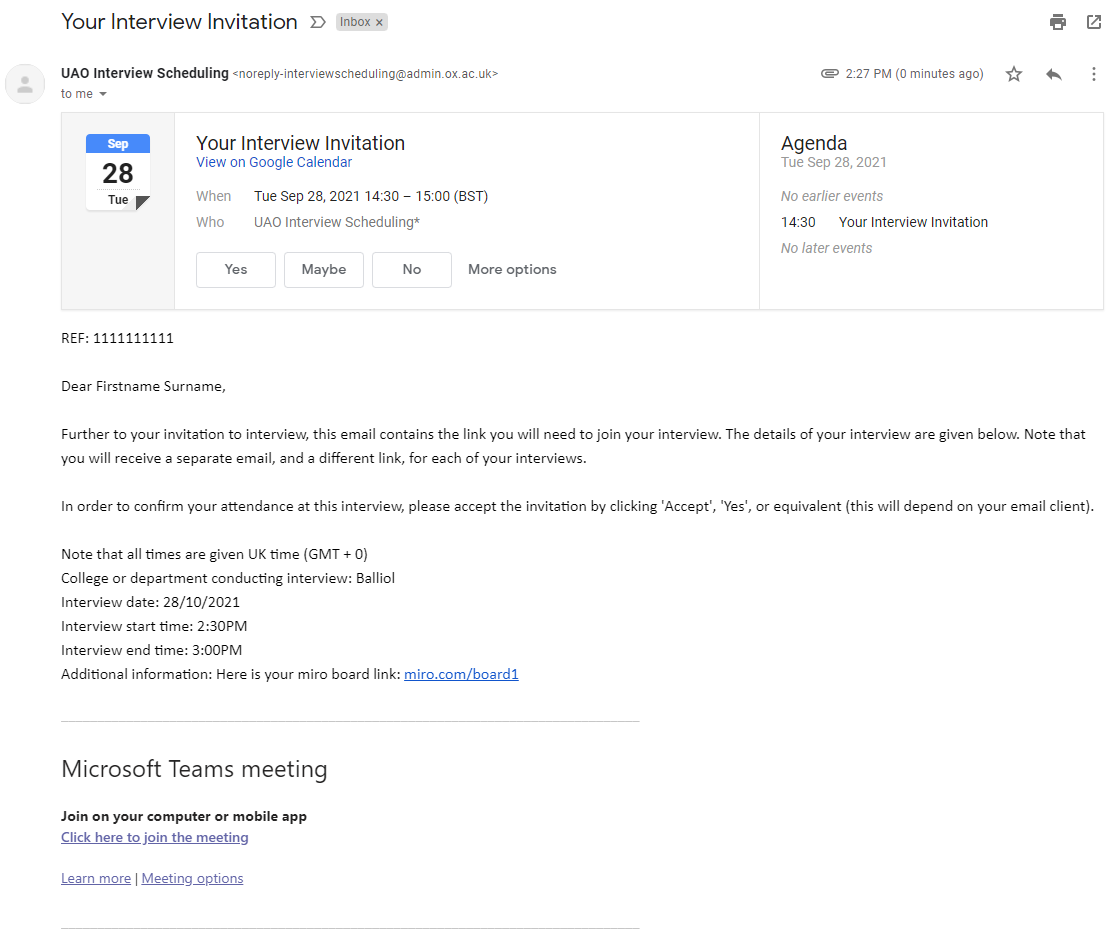Open the miro.com/board1 link
This screenshot has width=1118, height=938.
(x=461, y=674)
